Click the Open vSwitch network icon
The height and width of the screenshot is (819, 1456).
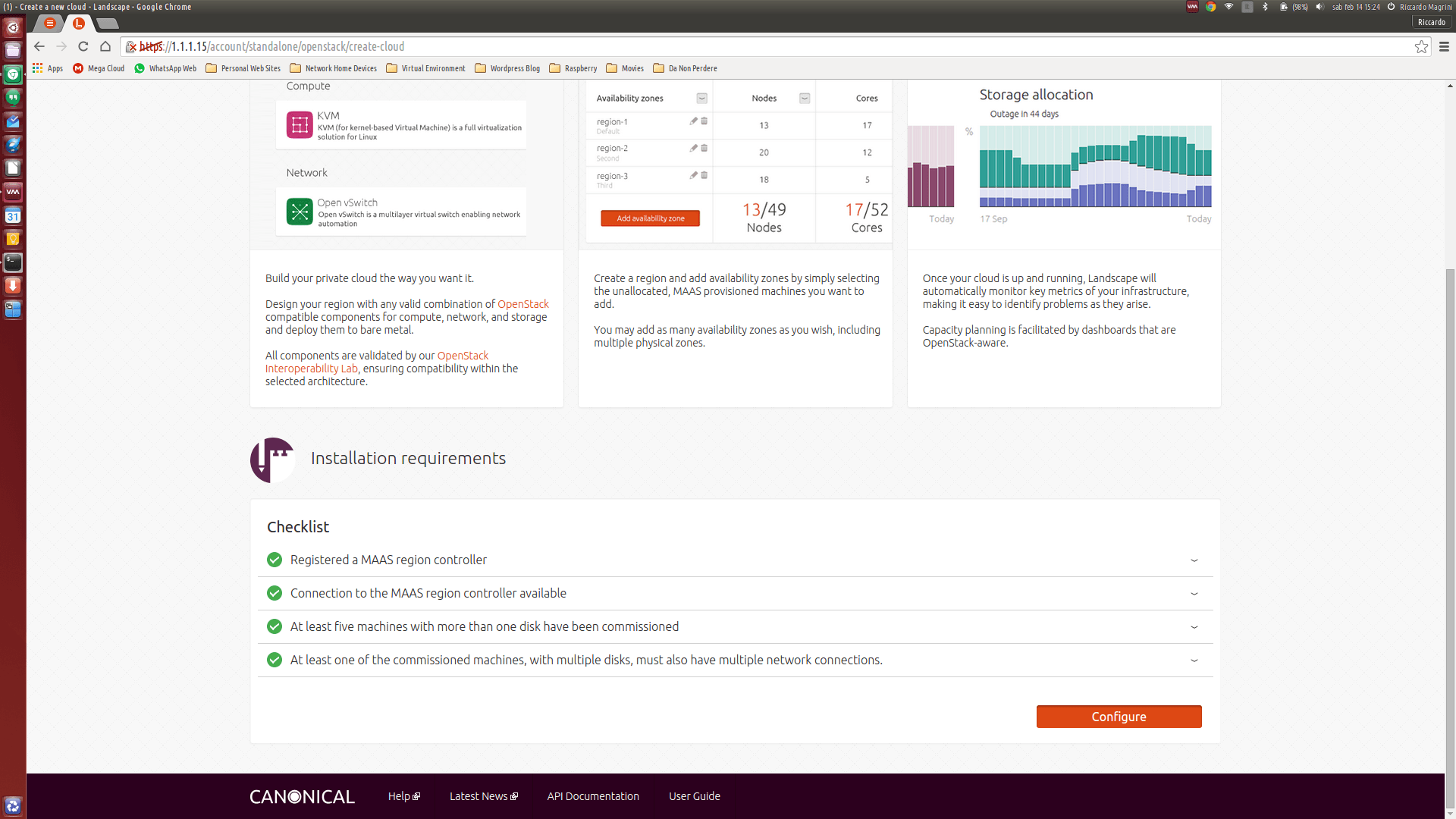point(298,211)
